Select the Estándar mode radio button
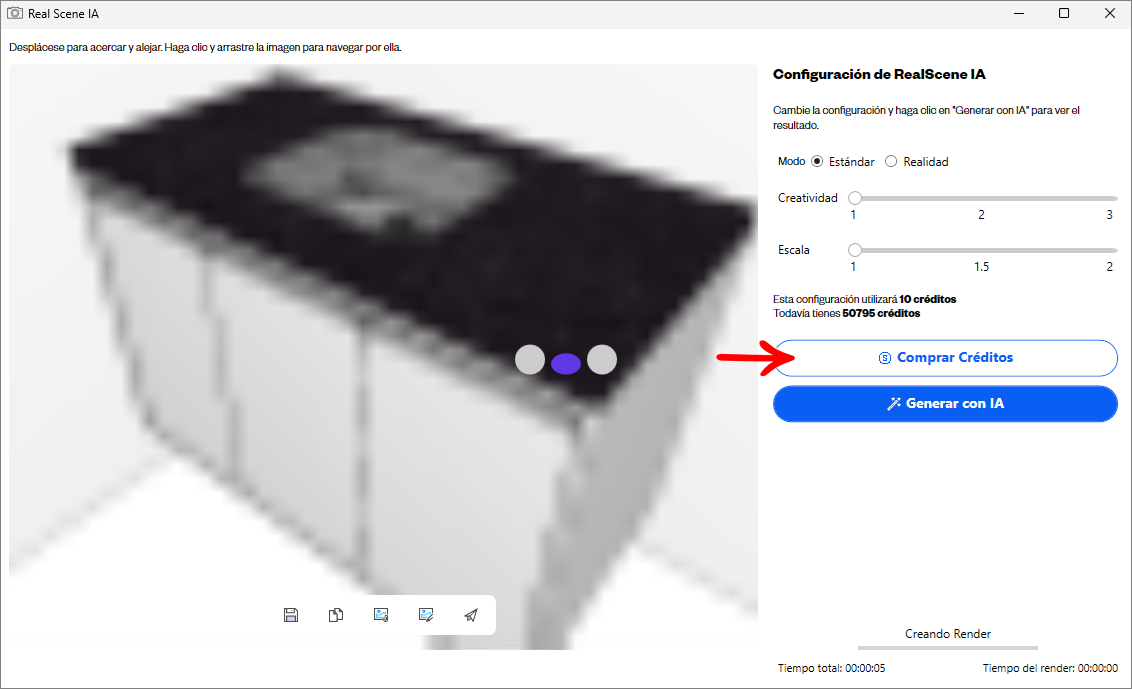Screen dimensions: 1132x689 (x=817, y=161)
